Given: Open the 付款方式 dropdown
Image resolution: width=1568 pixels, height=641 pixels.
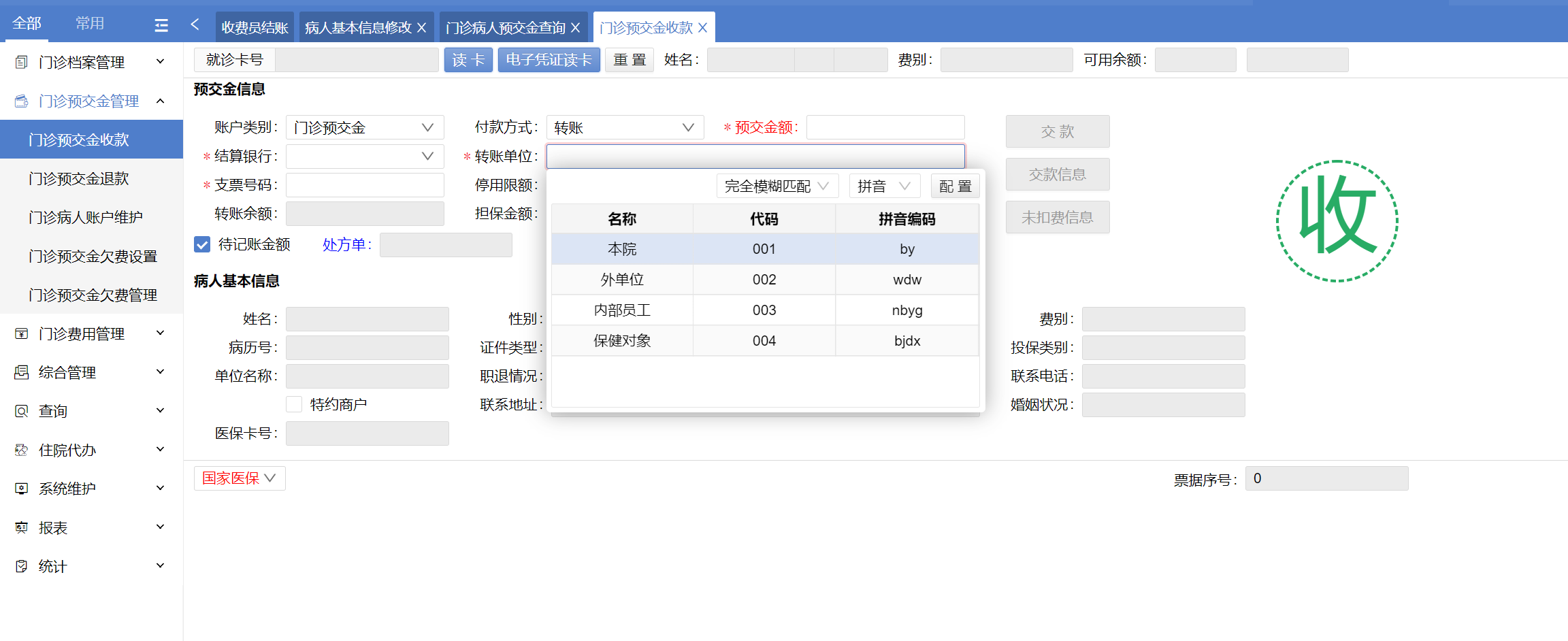Looking at the screenshot, I should pos(625,127).
